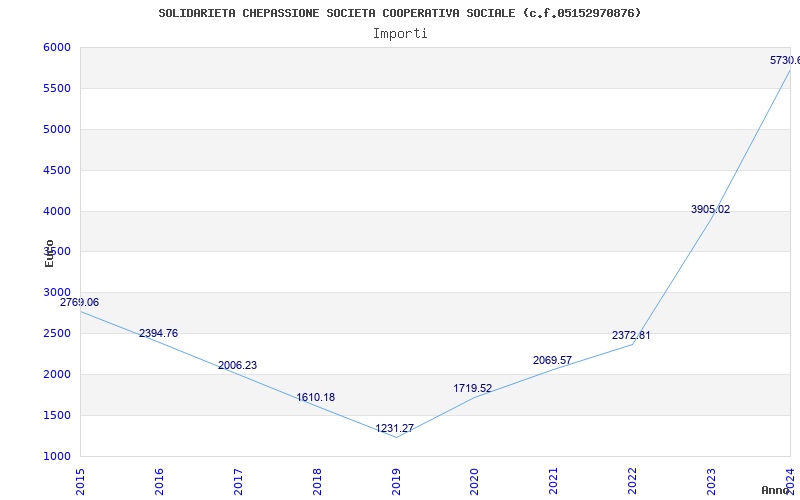The width and height of the screenshot is (800, 500).
Task: Click the 2394.76 data label
Action: [159, 333]
